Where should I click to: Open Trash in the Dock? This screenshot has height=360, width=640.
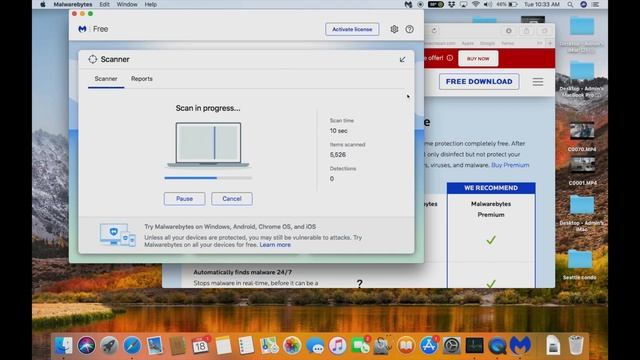(x=576, y=346)
